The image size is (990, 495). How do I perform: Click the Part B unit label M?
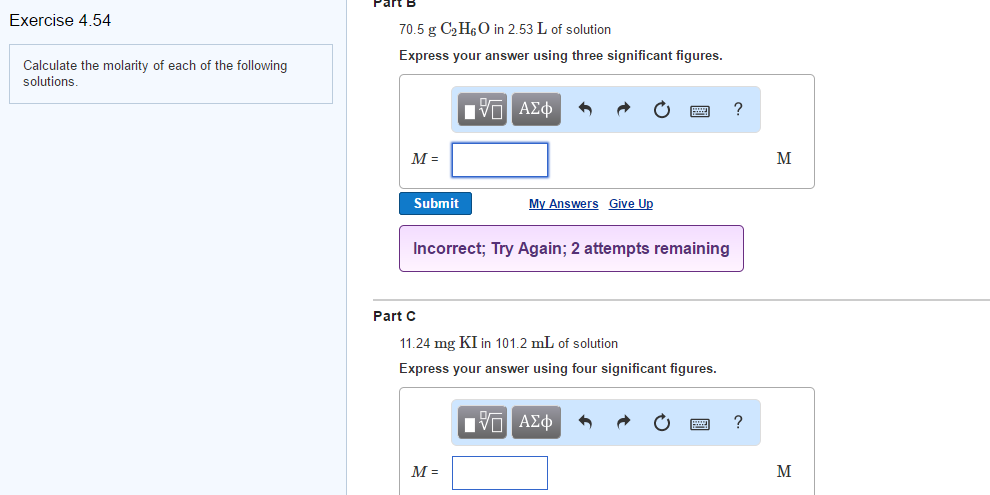pos(784,158)
